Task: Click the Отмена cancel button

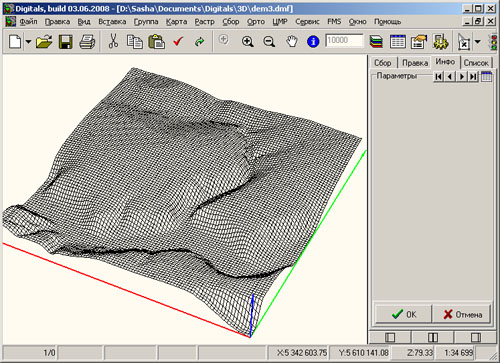Action: point(462,314)
